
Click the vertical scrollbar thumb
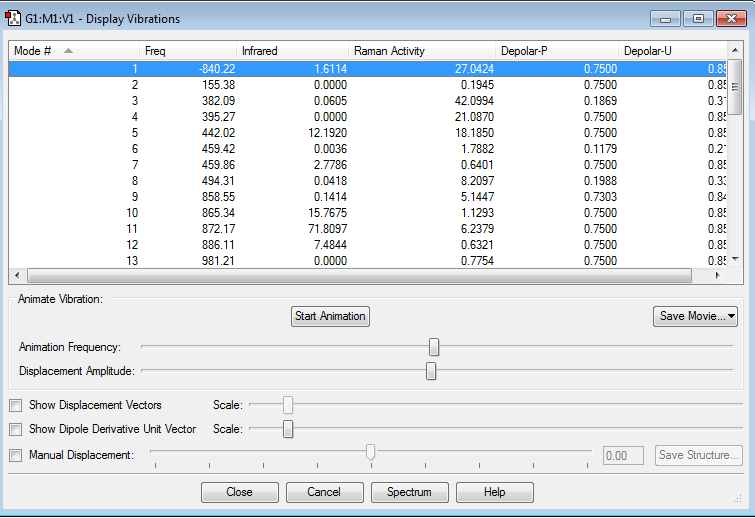pos(735,87)
